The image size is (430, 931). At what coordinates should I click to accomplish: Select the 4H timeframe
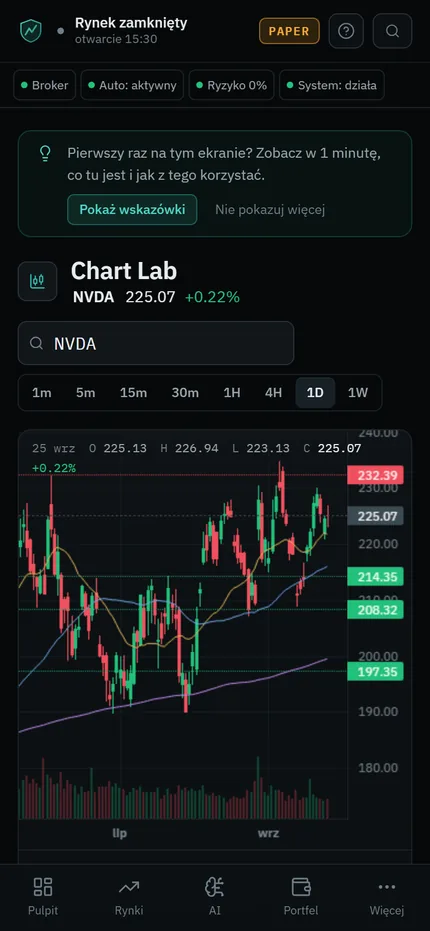coord(273,392)
